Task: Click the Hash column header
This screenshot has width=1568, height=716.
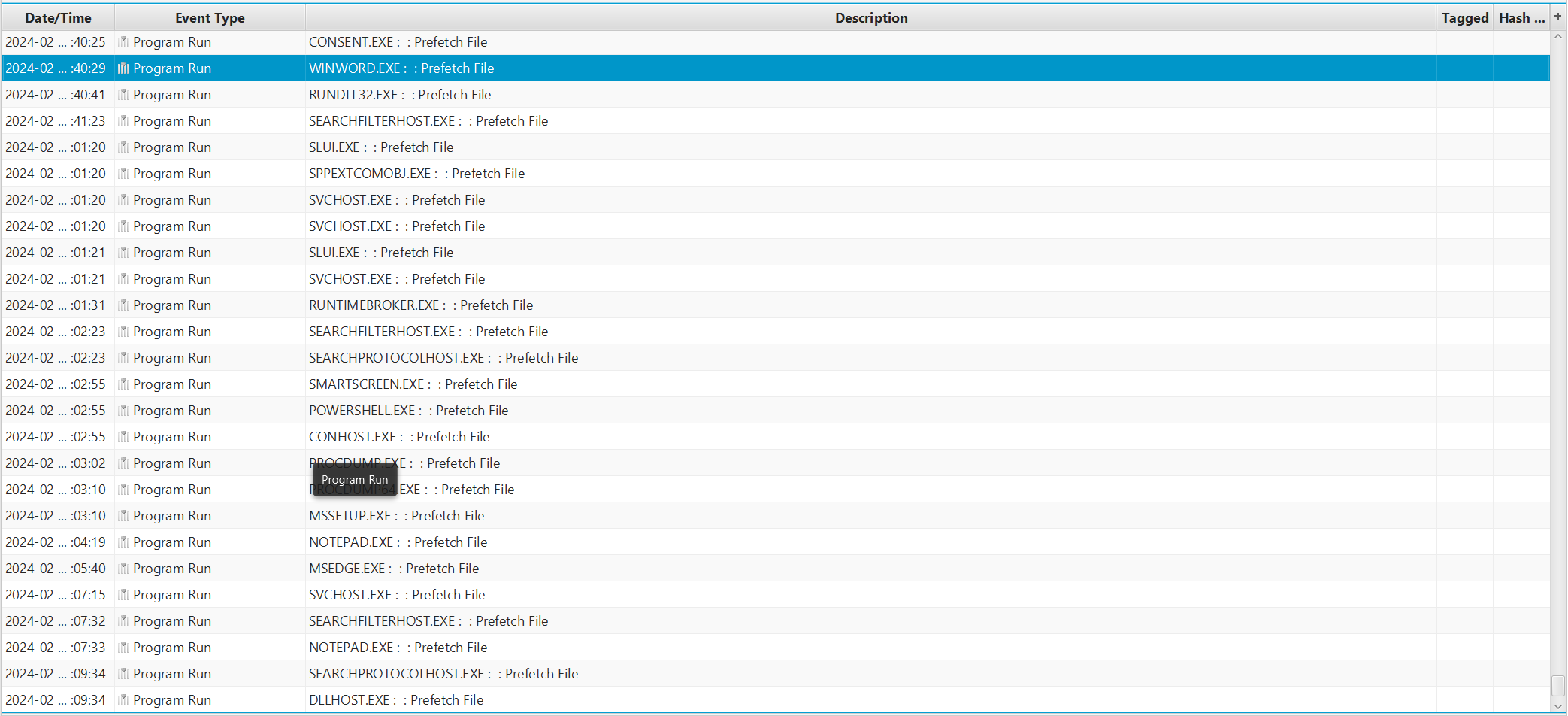Action: click(x=1521, y=18)
